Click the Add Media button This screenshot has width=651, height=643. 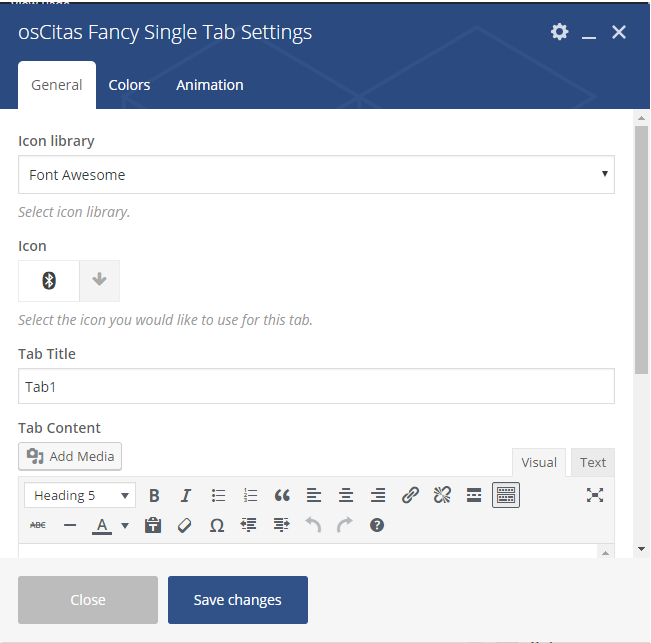pyautogui.click(x=70, y=456)
